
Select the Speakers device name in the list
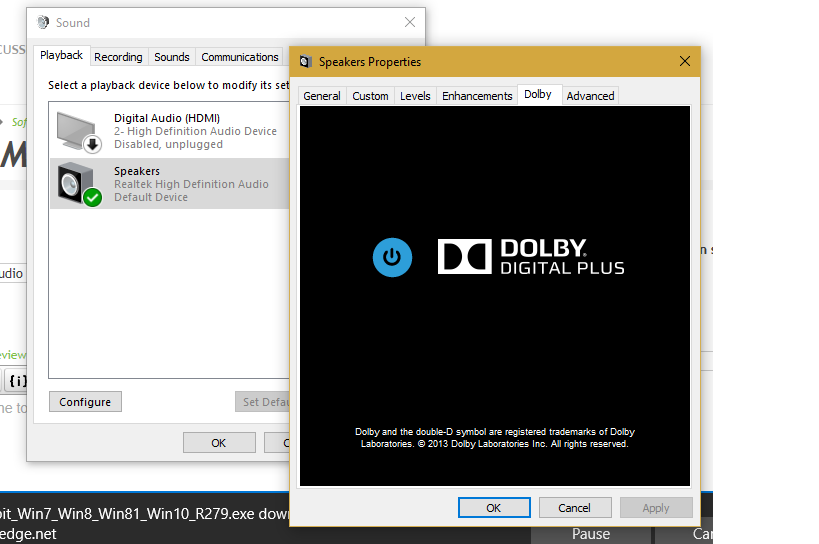137,171
